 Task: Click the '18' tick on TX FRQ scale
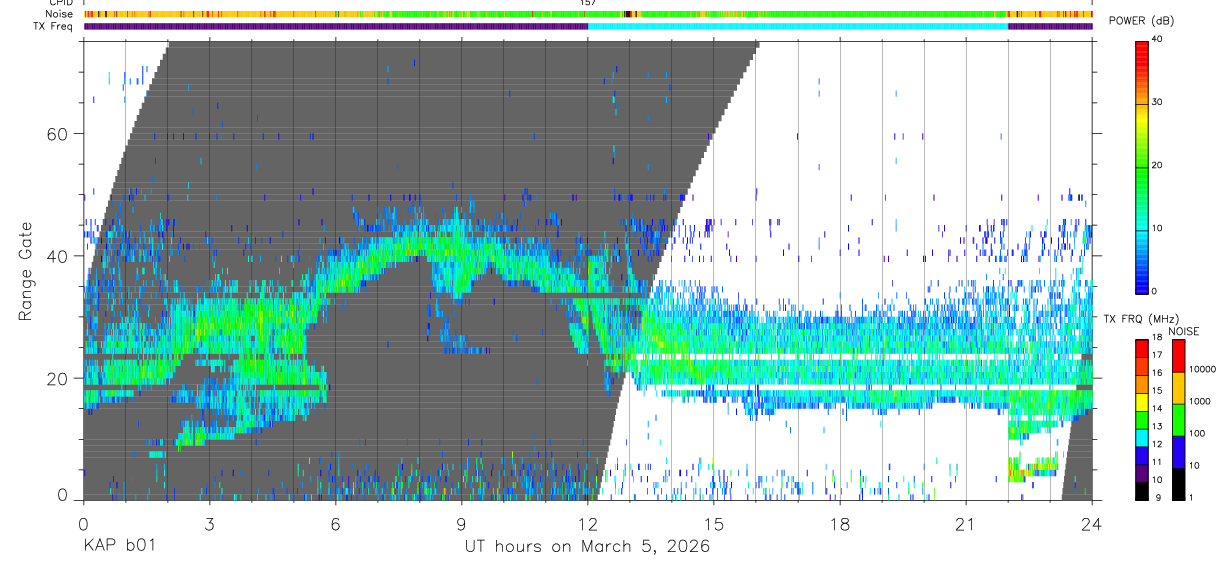[1157, 338]
